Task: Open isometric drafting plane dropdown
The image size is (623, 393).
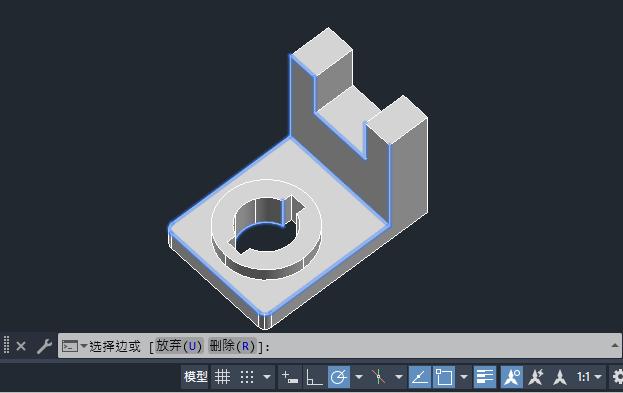Action: [399, 376]
